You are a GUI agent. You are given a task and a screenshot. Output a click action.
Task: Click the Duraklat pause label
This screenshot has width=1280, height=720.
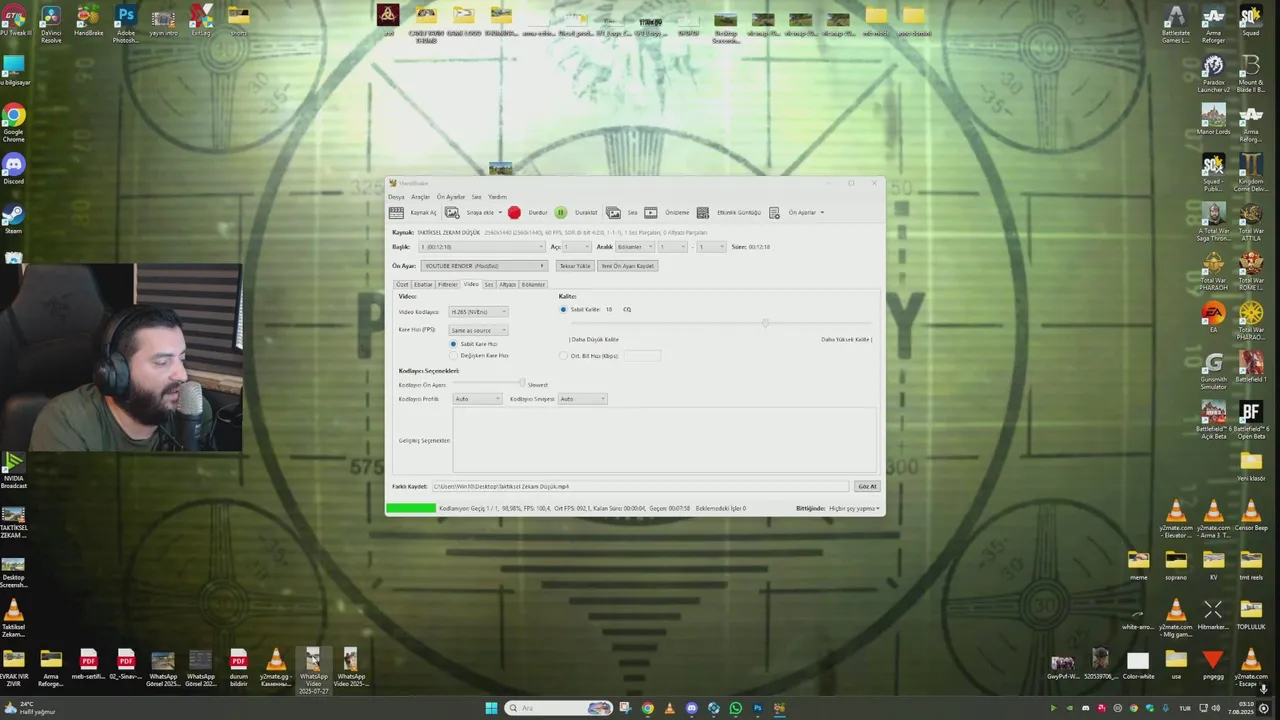coord(586,212)
